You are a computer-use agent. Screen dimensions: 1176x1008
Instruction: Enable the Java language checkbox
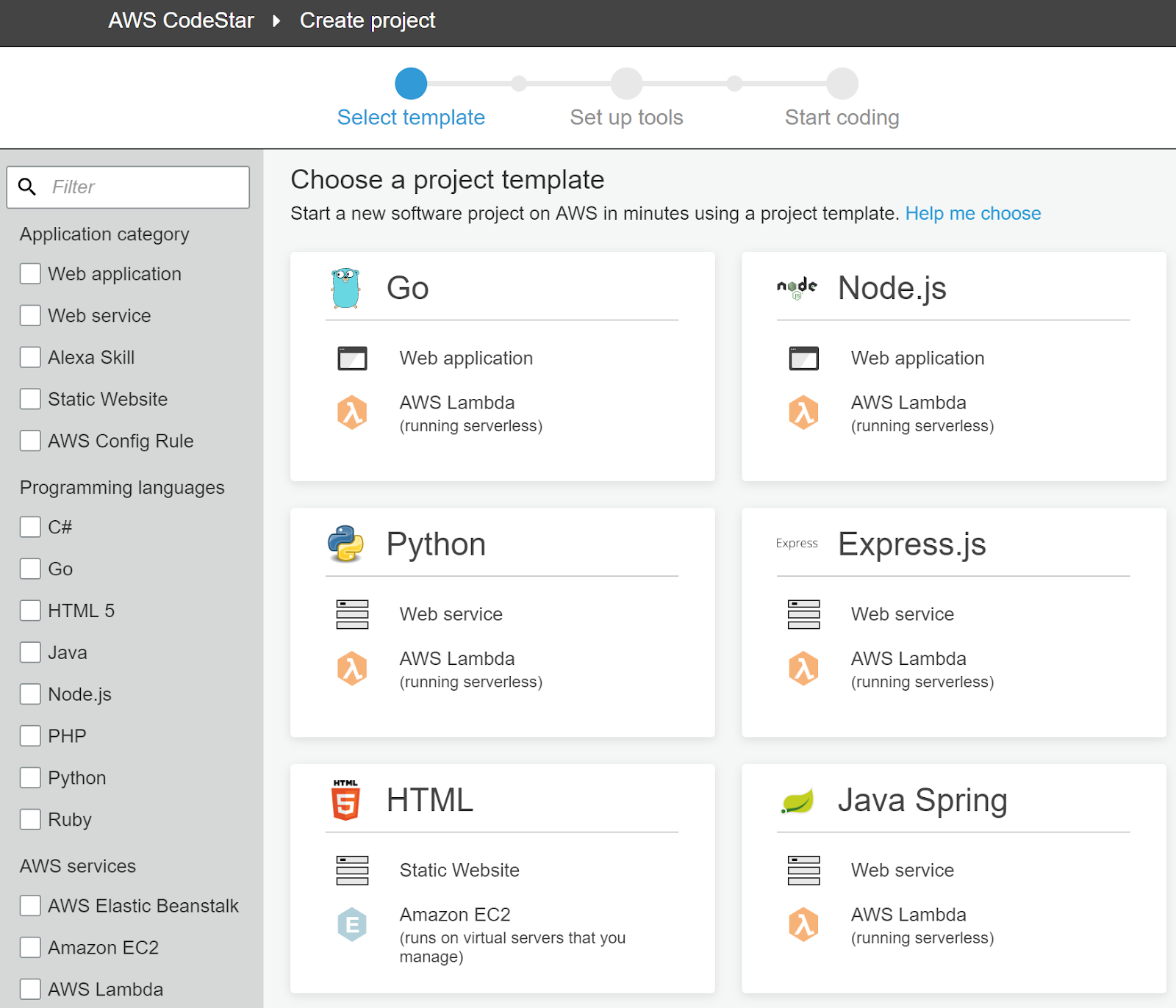(30, 652)
